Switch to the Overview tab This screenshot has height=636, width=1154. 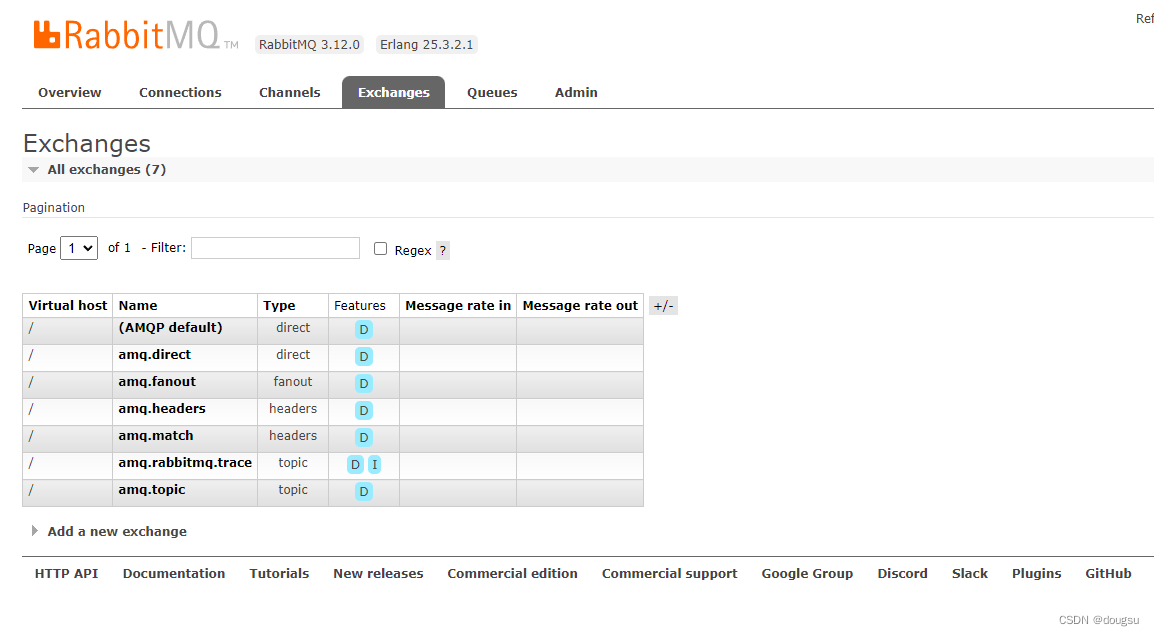(x=70, y=93)
